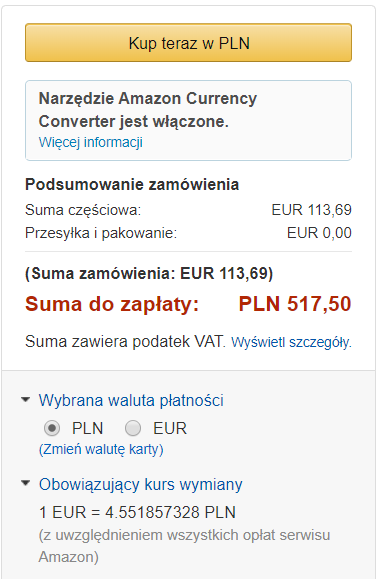Click the 'Podsumowanie zamówienia' heading
The image size is (381, 579).
click(132, 184)
